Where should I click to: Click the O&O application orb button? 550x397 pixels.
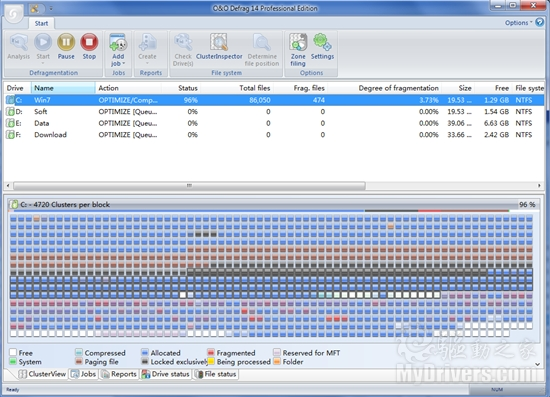14,14
